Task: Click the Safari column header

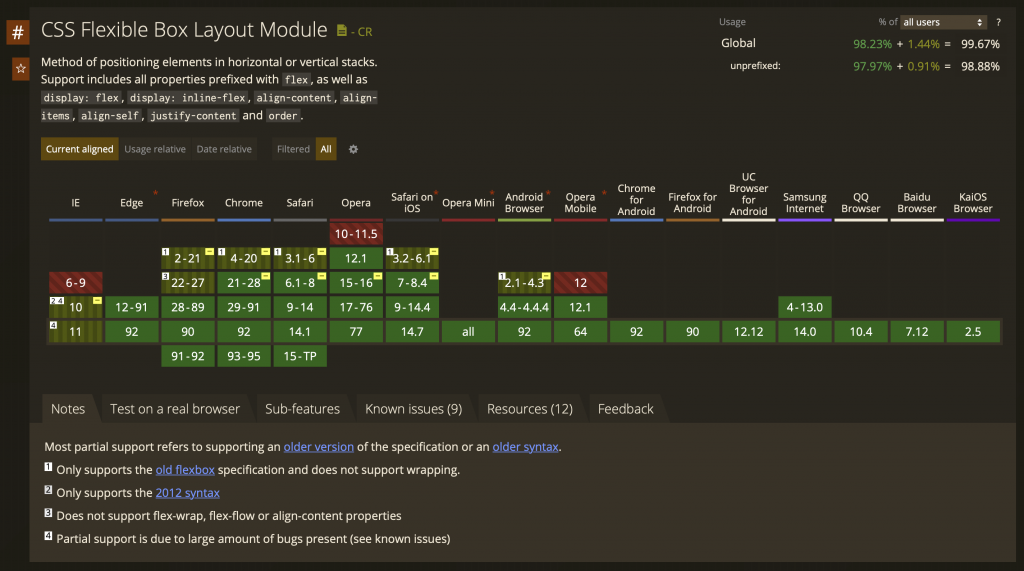Action: (x=300, y=203)
